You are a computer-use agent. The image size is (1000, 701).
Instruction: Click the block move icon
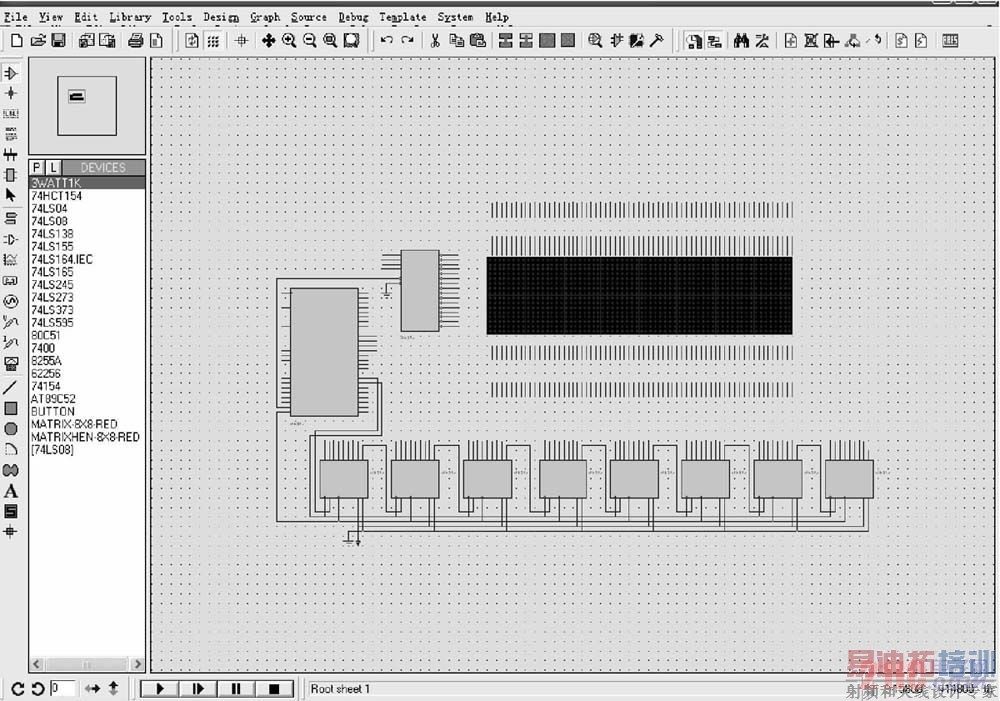[x=526, y=41]
